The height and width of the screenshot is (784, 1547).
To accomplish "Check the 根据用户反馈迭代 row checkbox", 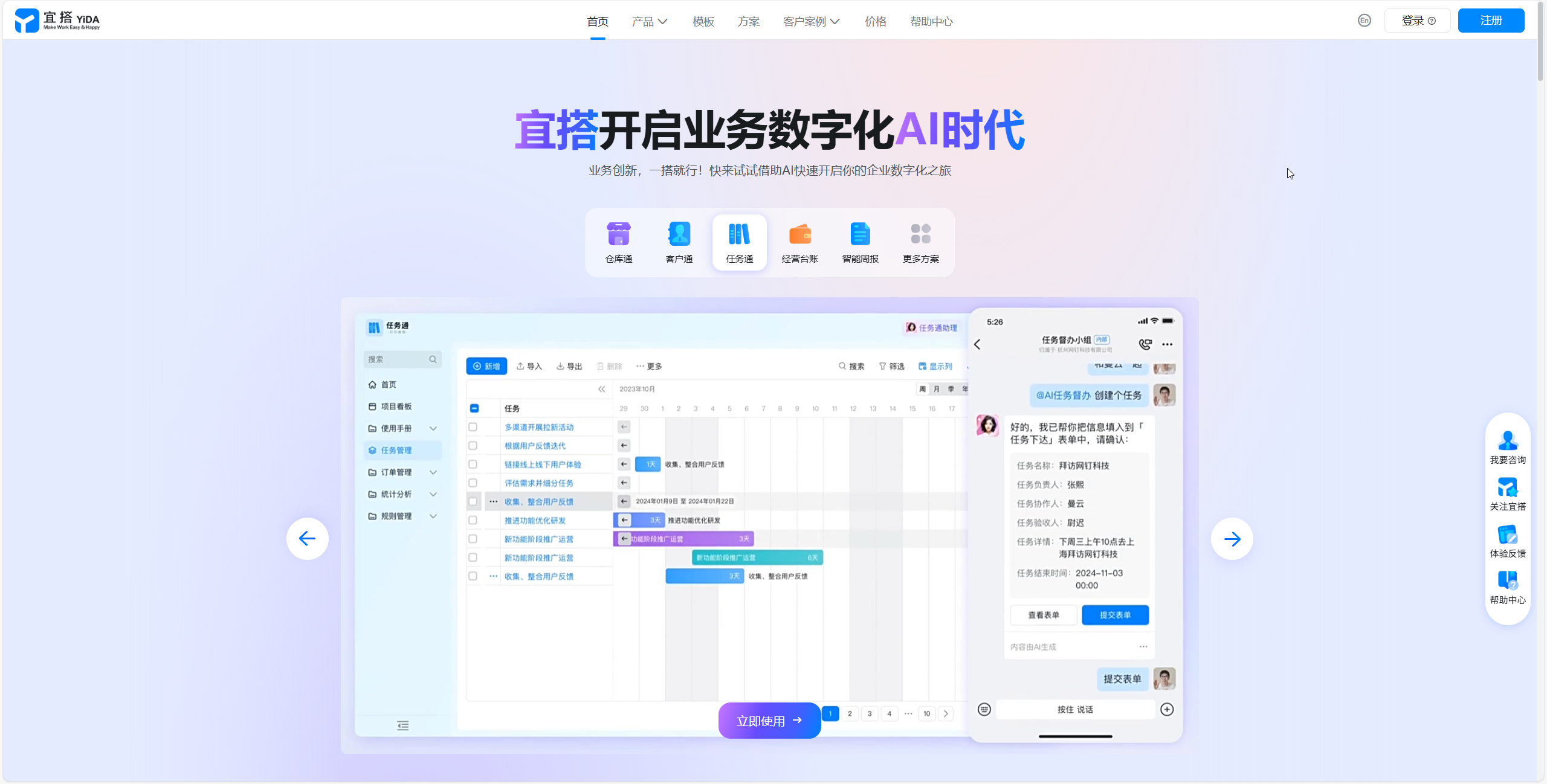I will 473,446.
